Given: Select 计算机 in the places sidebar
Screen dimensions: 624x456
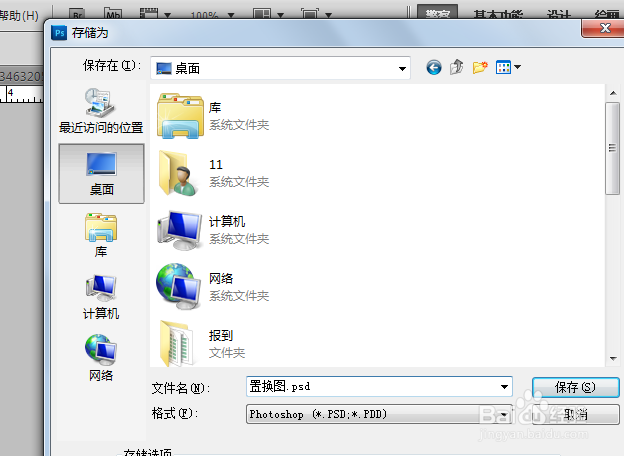Looking at the screenshot, I should 101,297.
